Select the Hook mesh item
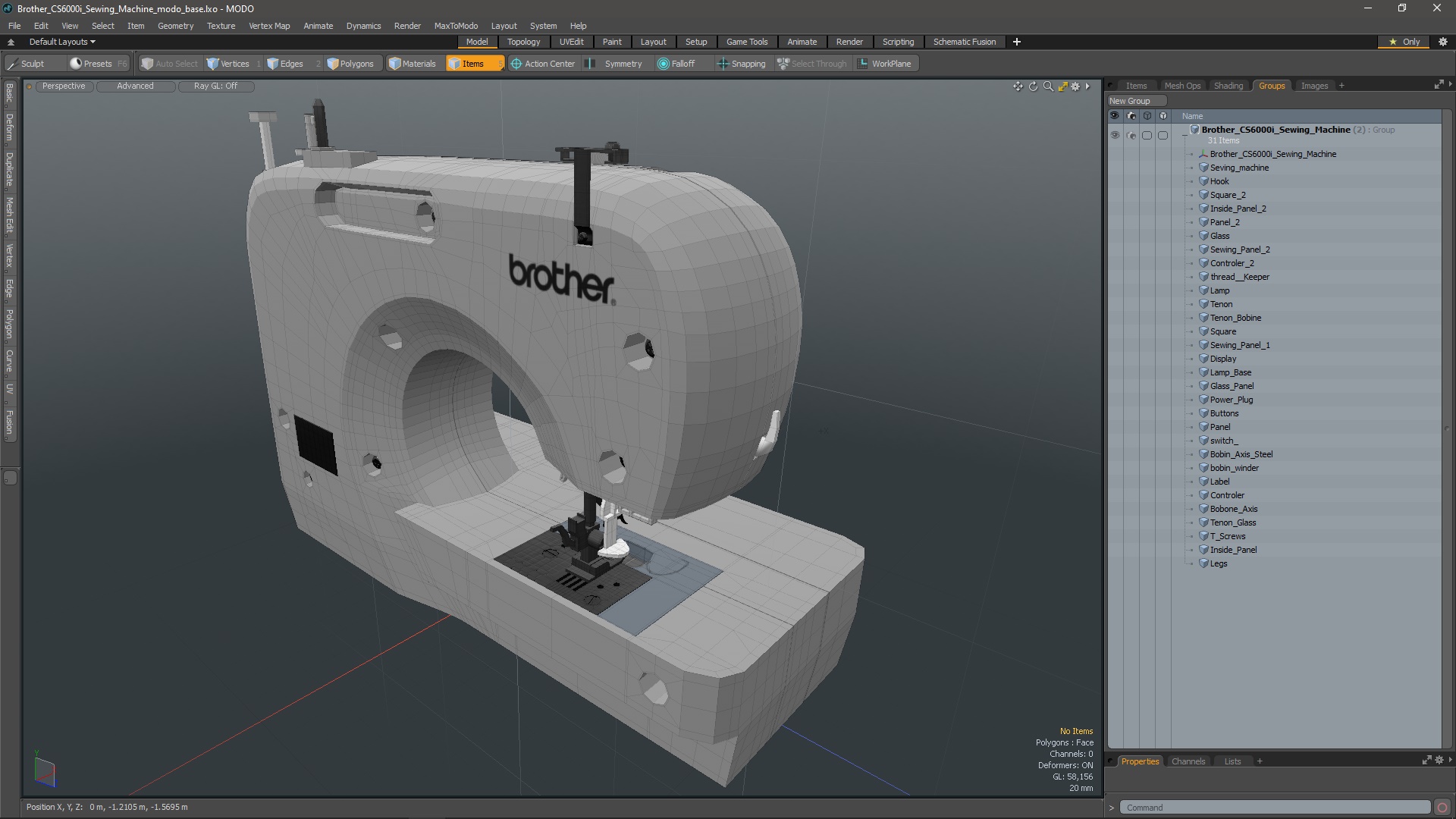This screenshot has width=1456, height=819. pyautogui.click(x=1219, y=181)
